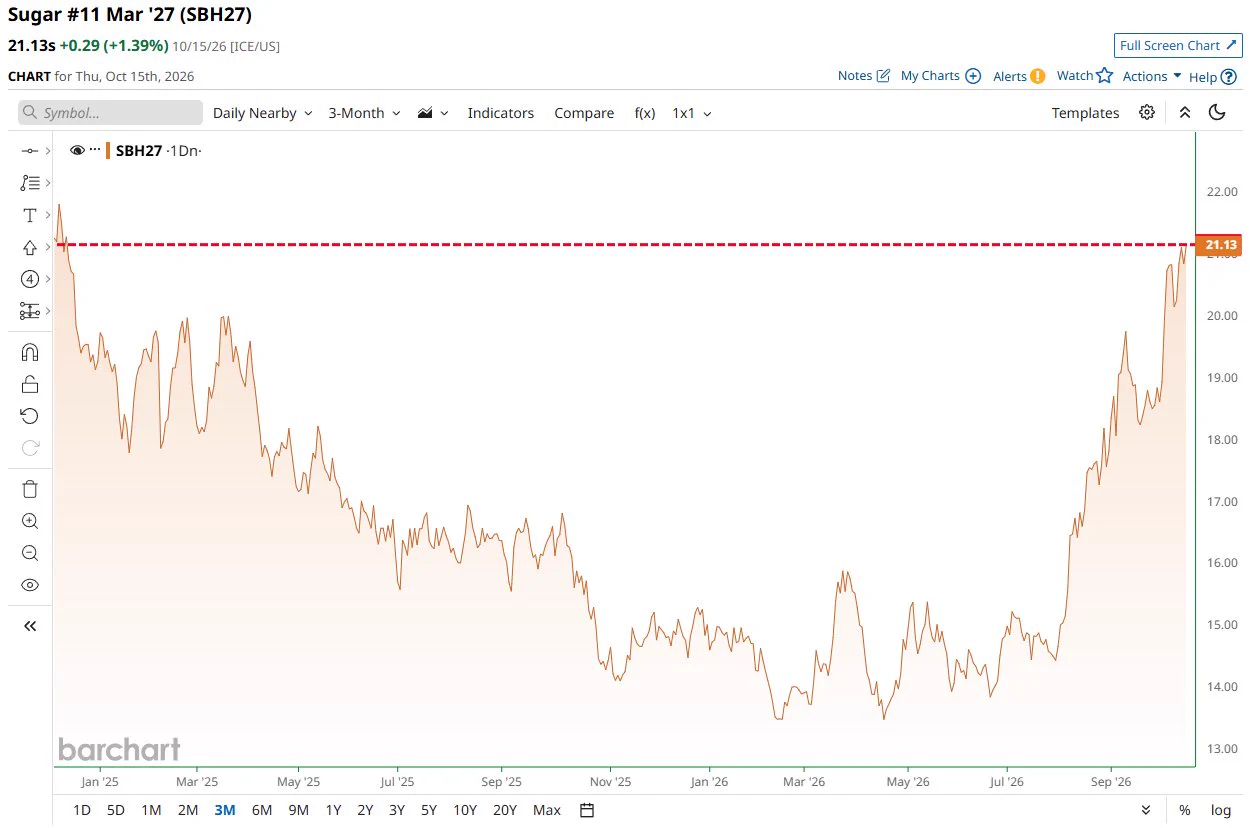
Task: Select the text annotation tool
Action: [30, 215]
